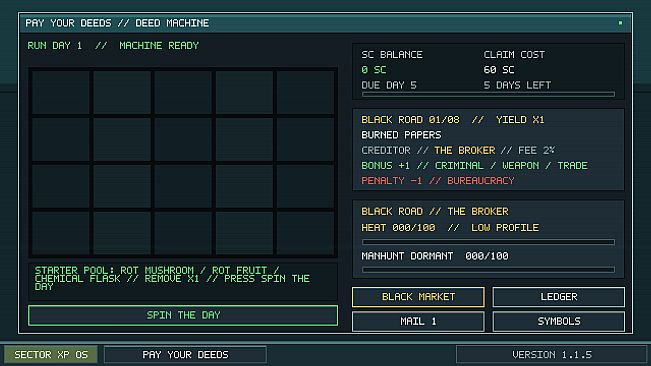This screenshot has width=651, height=366.
Task: Click the days-left progress bar
Action: [x=488, y=95]
